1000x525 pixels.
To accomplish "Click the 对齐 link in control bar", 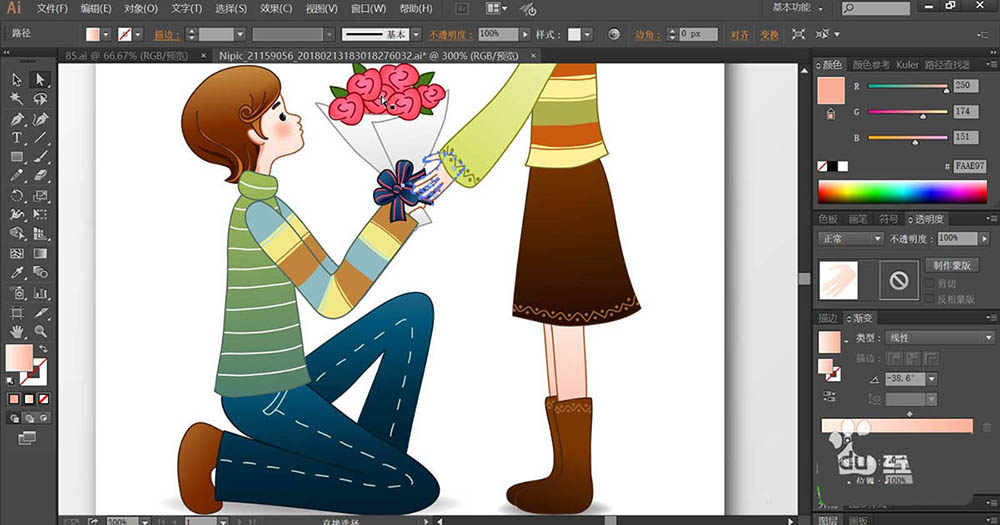I will coord(739,34).
